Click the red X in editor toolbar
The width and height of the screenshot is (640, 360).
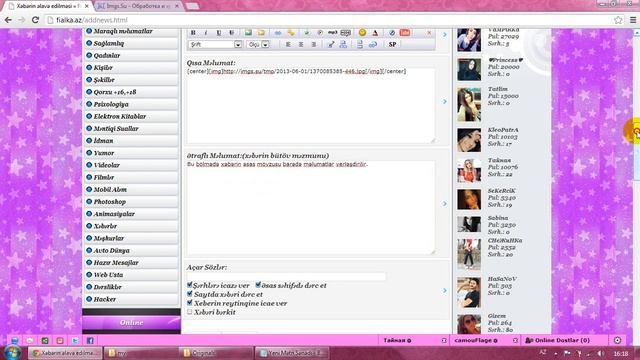tap(429, 33)
